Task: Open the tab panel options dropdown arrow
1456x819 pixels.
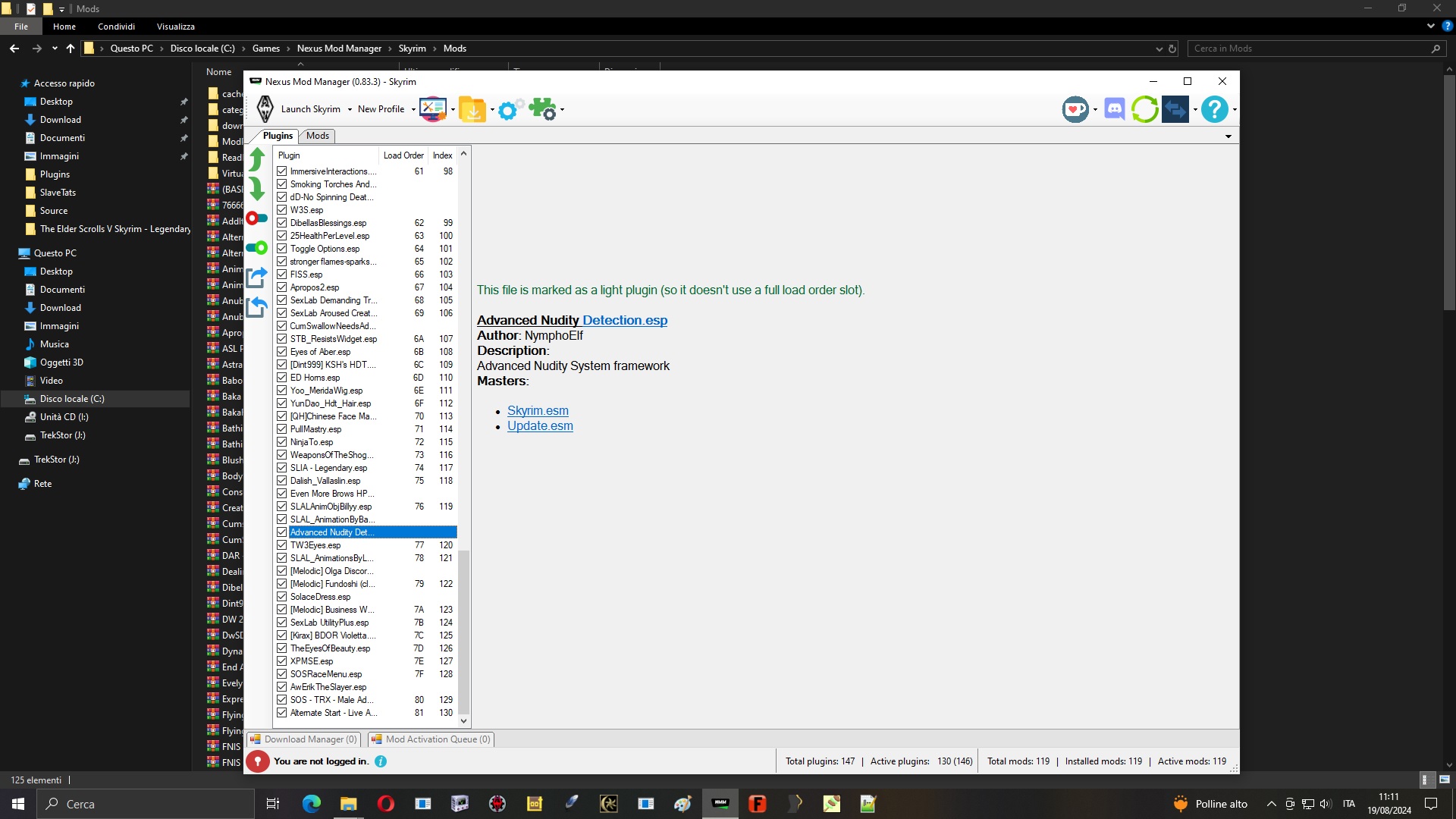Action: point(1228,136)
